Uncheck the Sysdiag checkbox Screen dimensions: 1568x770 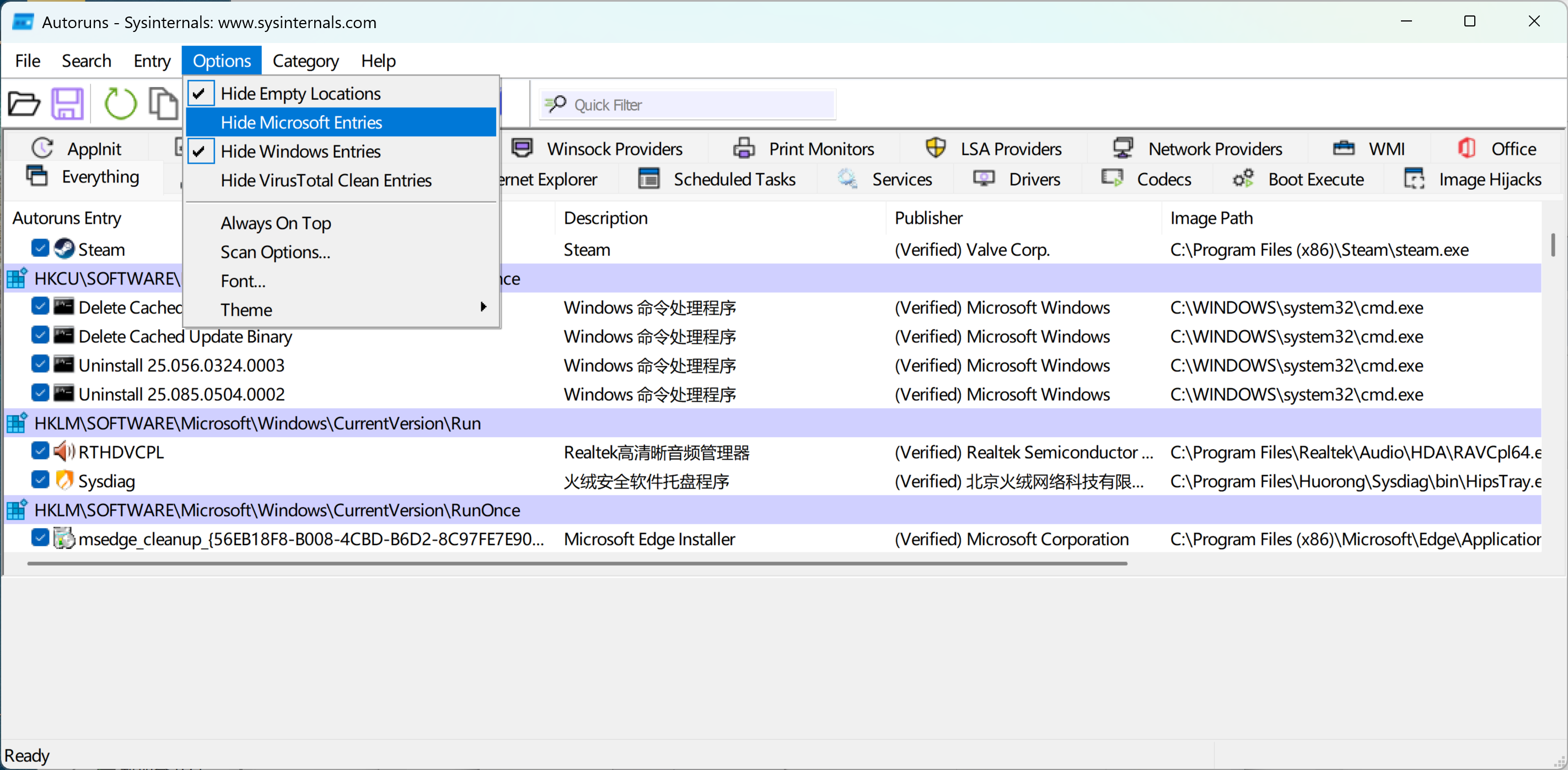tap(40, 480)
